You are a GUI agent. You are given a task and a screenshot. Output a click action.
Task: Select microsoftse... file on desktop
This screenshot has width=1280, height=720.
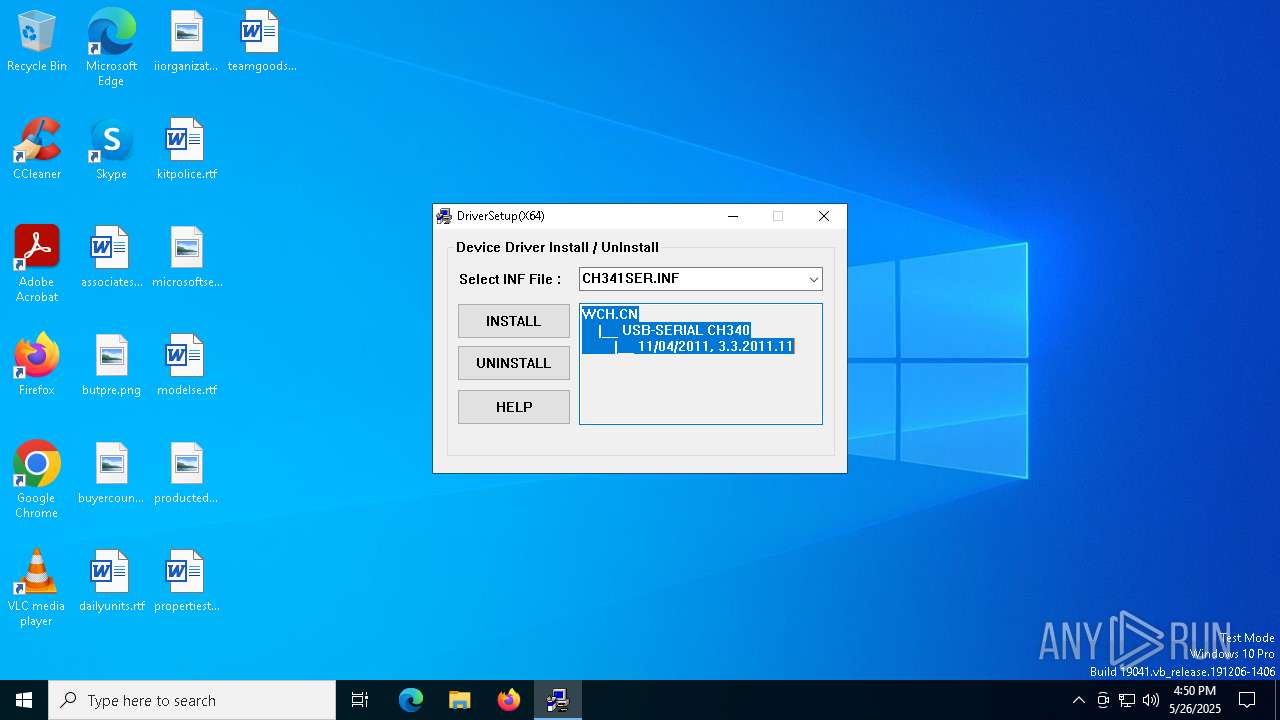pos(186,258)
